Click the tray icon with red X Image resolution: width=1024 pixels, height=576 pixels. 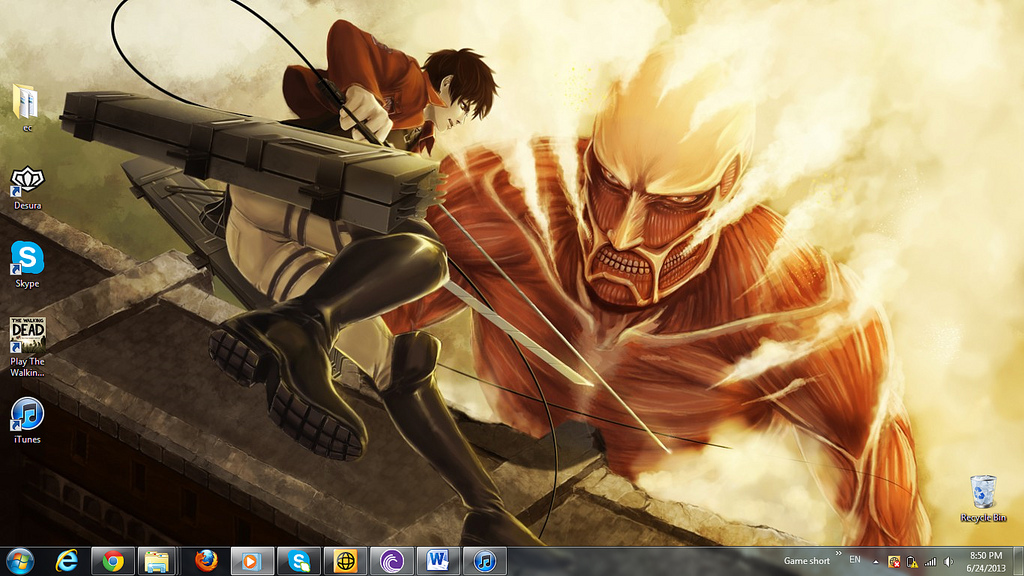click(894, 562)
